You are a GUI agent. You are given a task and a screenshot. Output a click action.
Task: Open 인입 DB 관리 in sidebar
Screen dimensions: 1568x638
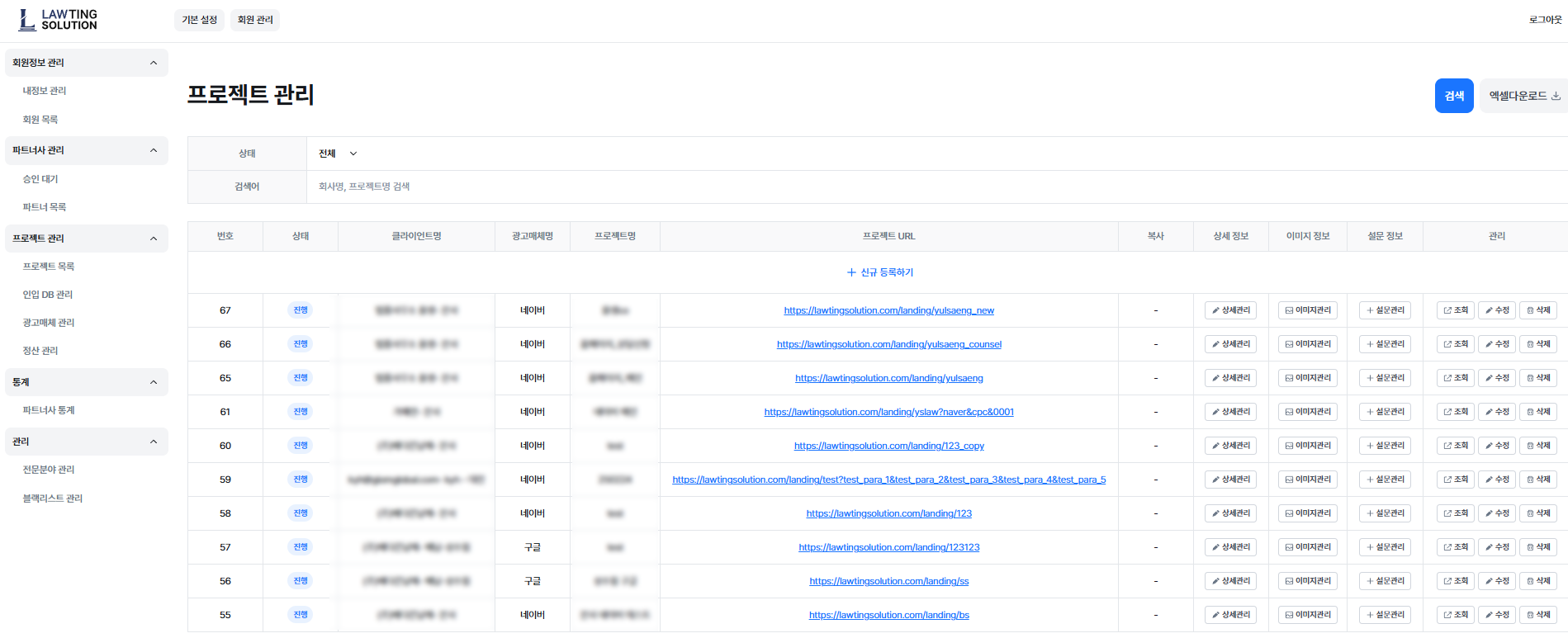(x=48, y=295)
